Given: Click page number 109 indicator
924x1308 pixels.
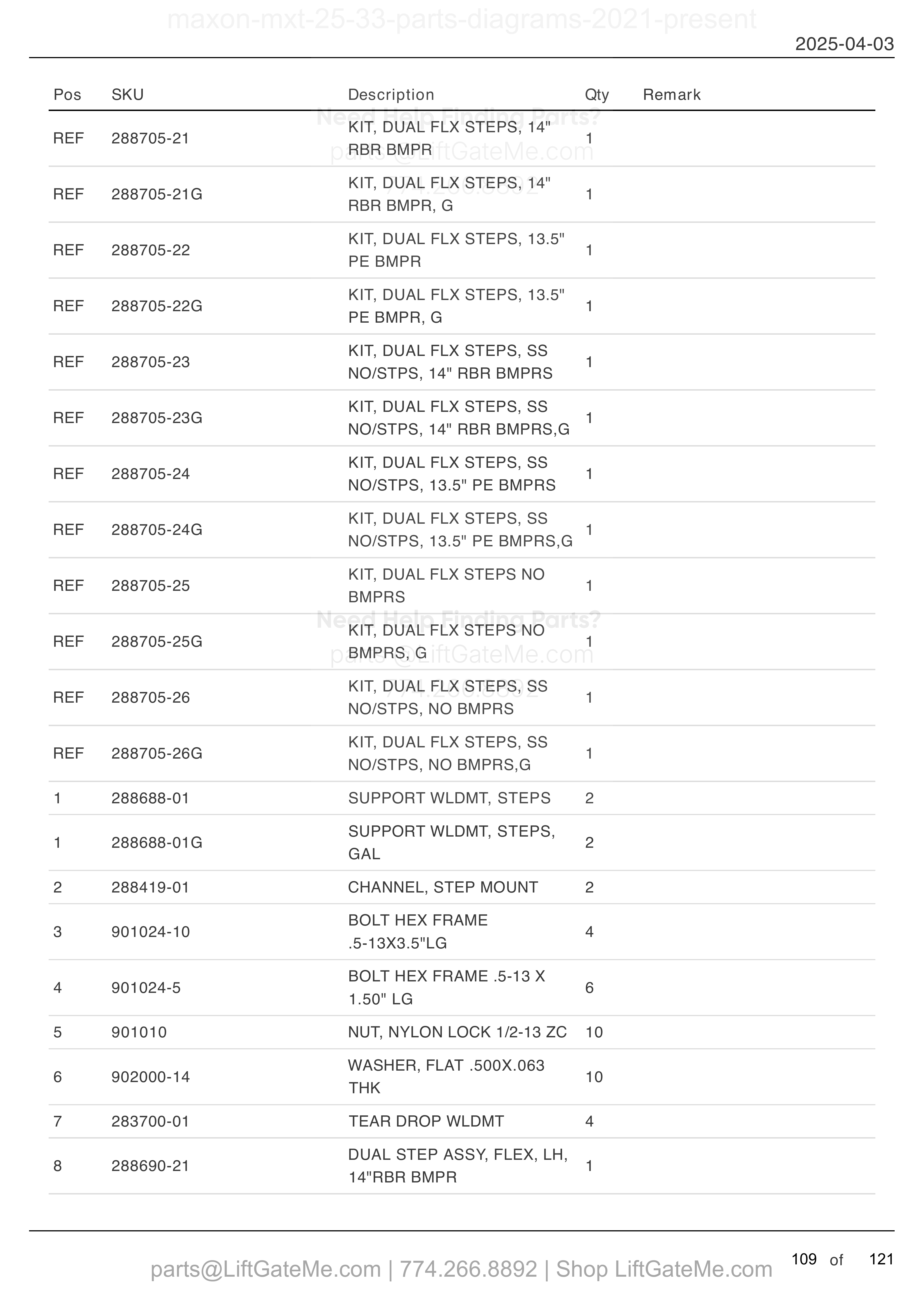Looking at the screenshot, I should coord(804,1260).
